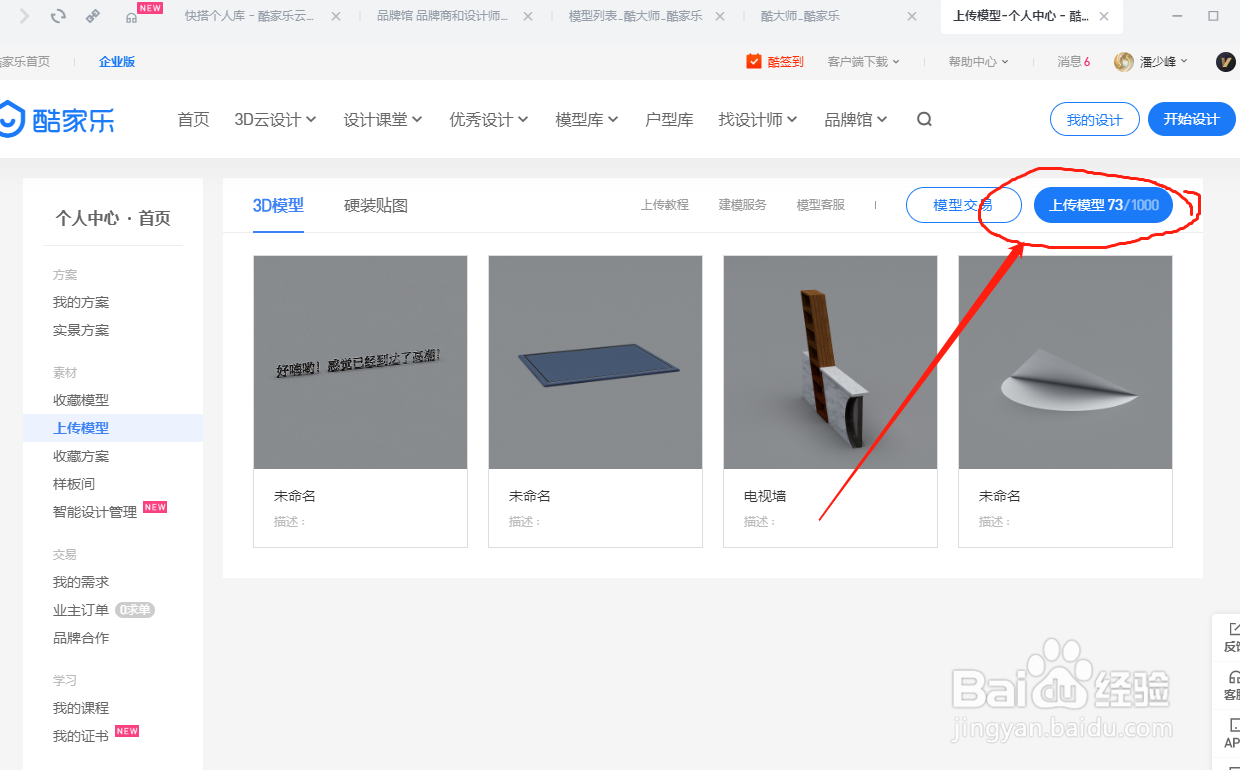Open 户型库 in main navigation
This screenshot has width=1240, height=770.
tap(669, 119)
